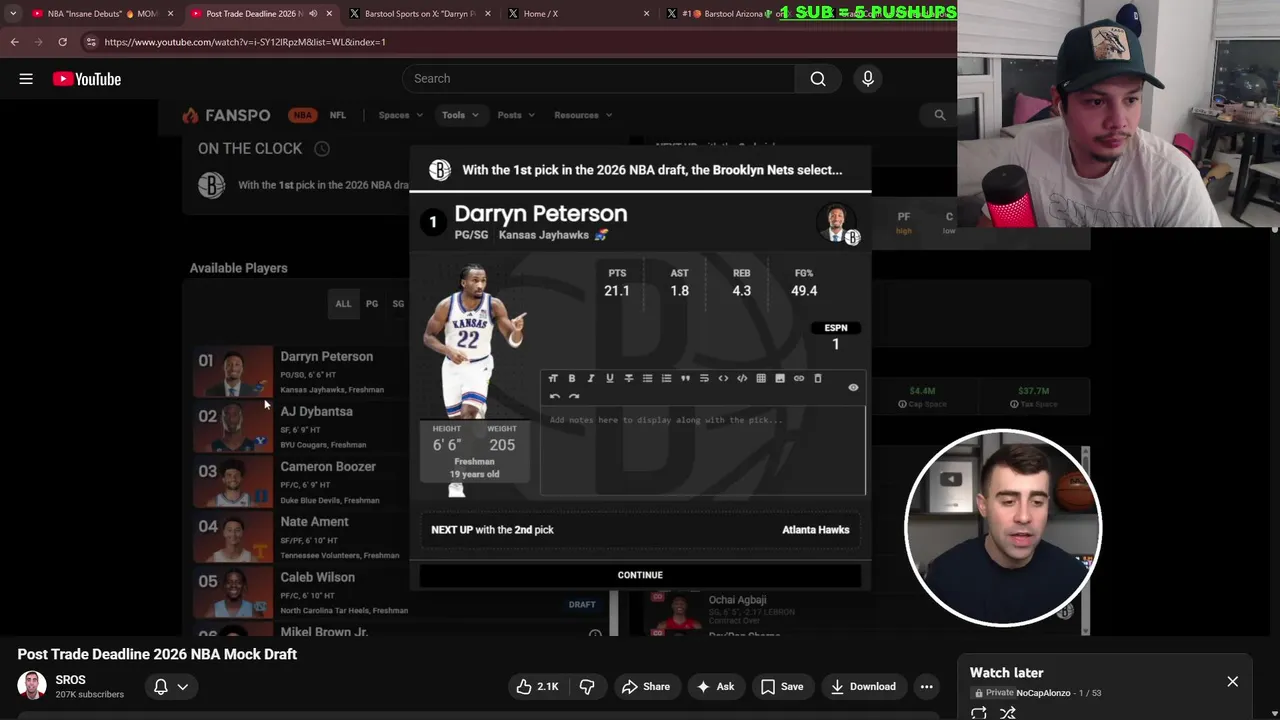The width and height of the screenshot is (1280, 720).
Task: Like the video with thumbs up
Action: coord(536,686)
